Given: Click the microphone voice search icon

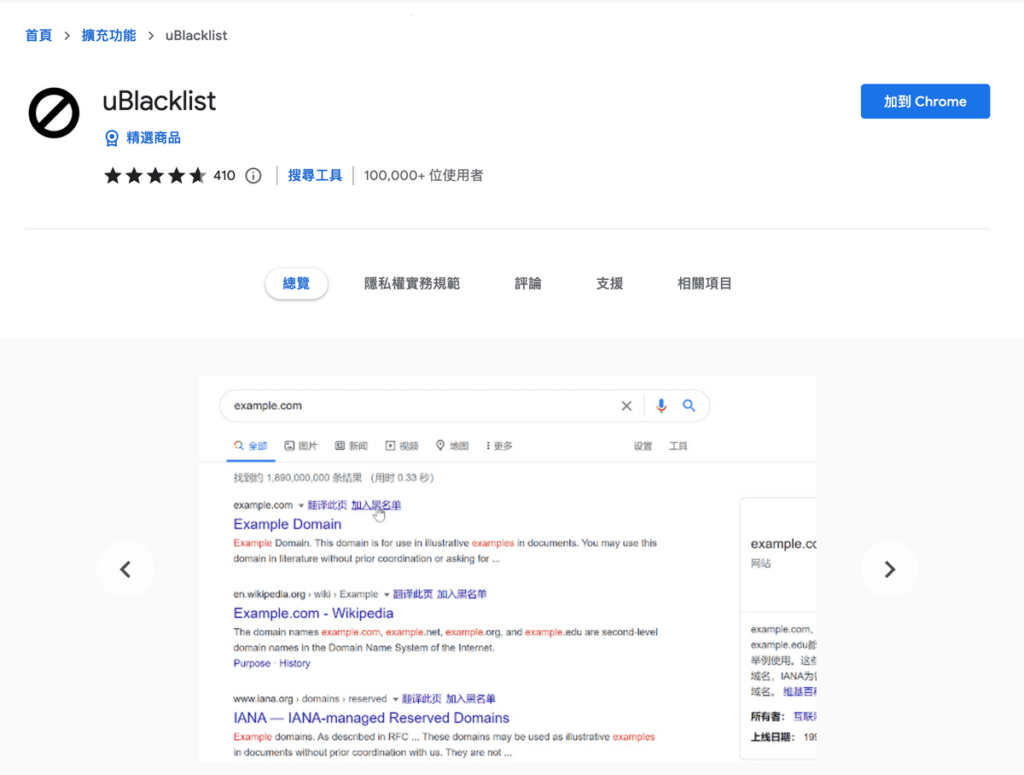Looking at the screenshot, I should coord(661,406).
